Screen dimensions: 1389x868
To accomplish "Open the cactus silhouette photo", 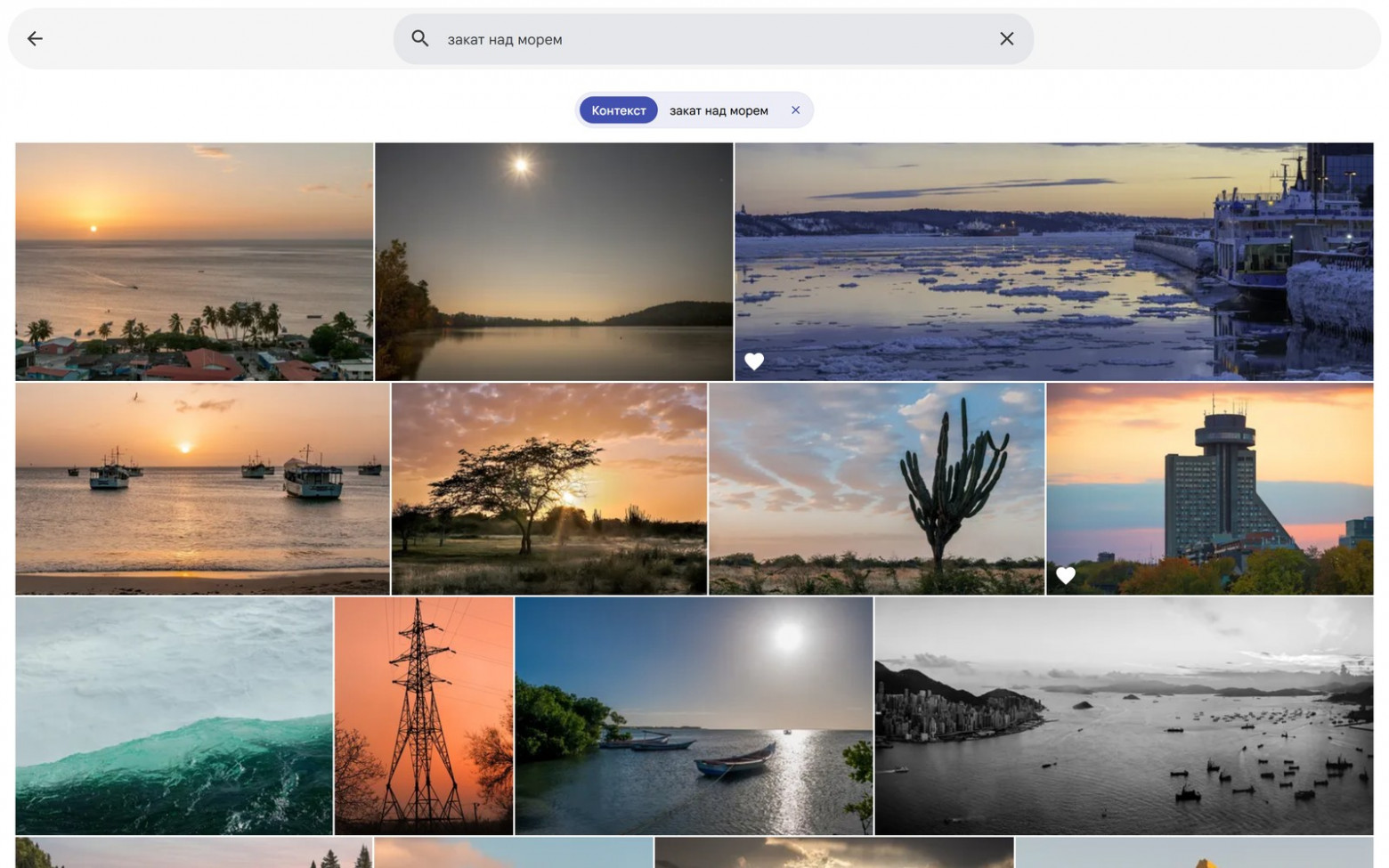I will (877, 489).
